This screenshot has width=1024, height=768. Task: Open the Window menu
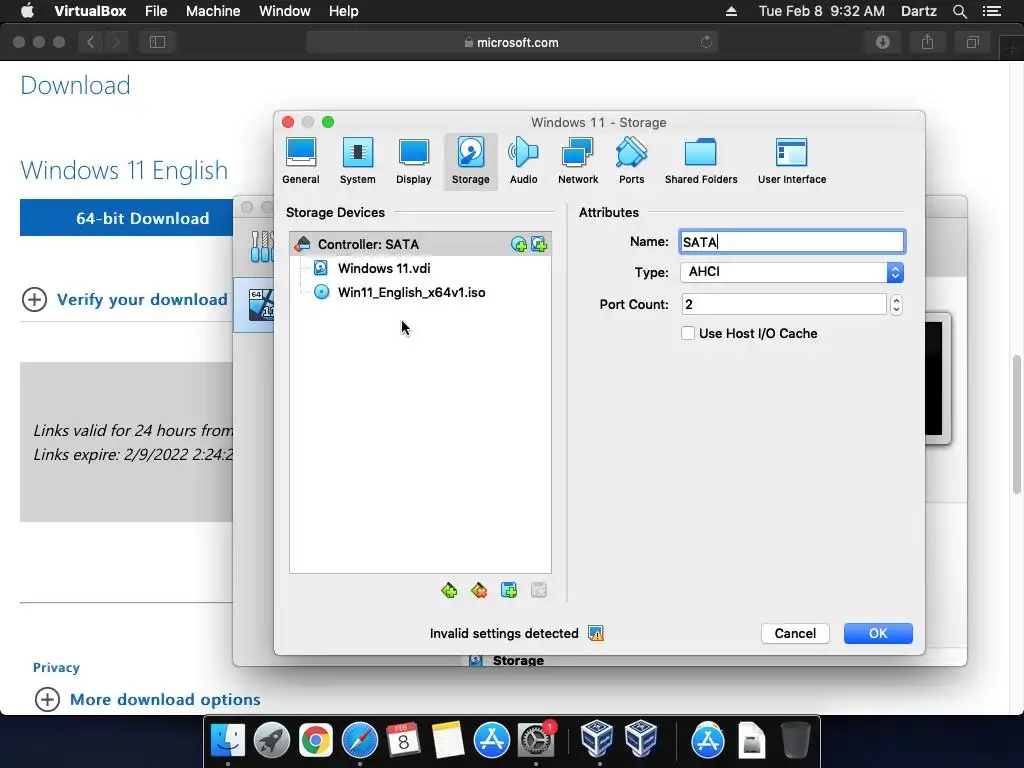[x=285, y=11]
